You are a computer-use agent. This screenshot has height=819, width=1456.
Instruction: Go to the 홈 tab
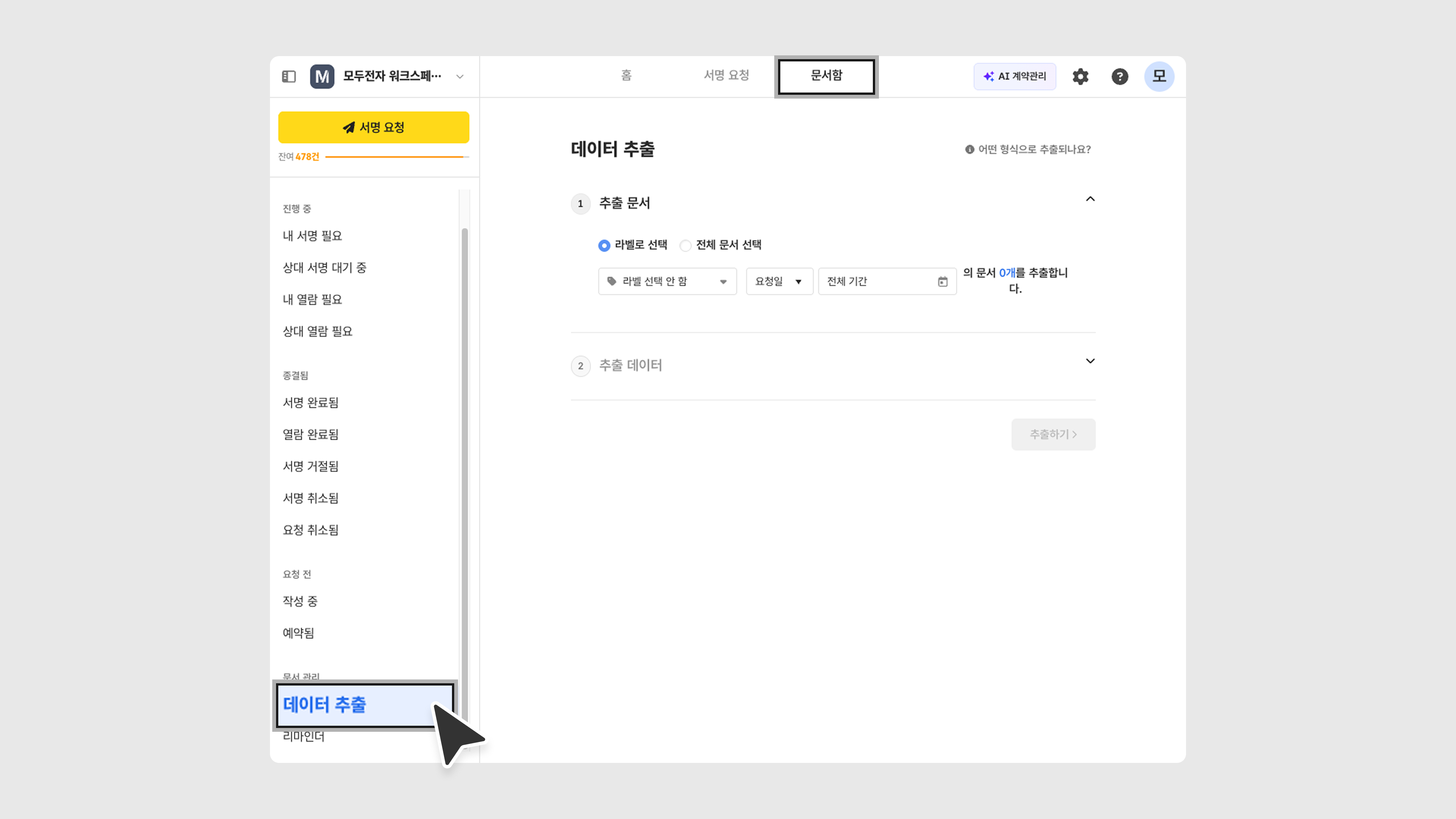coord(626,75)
